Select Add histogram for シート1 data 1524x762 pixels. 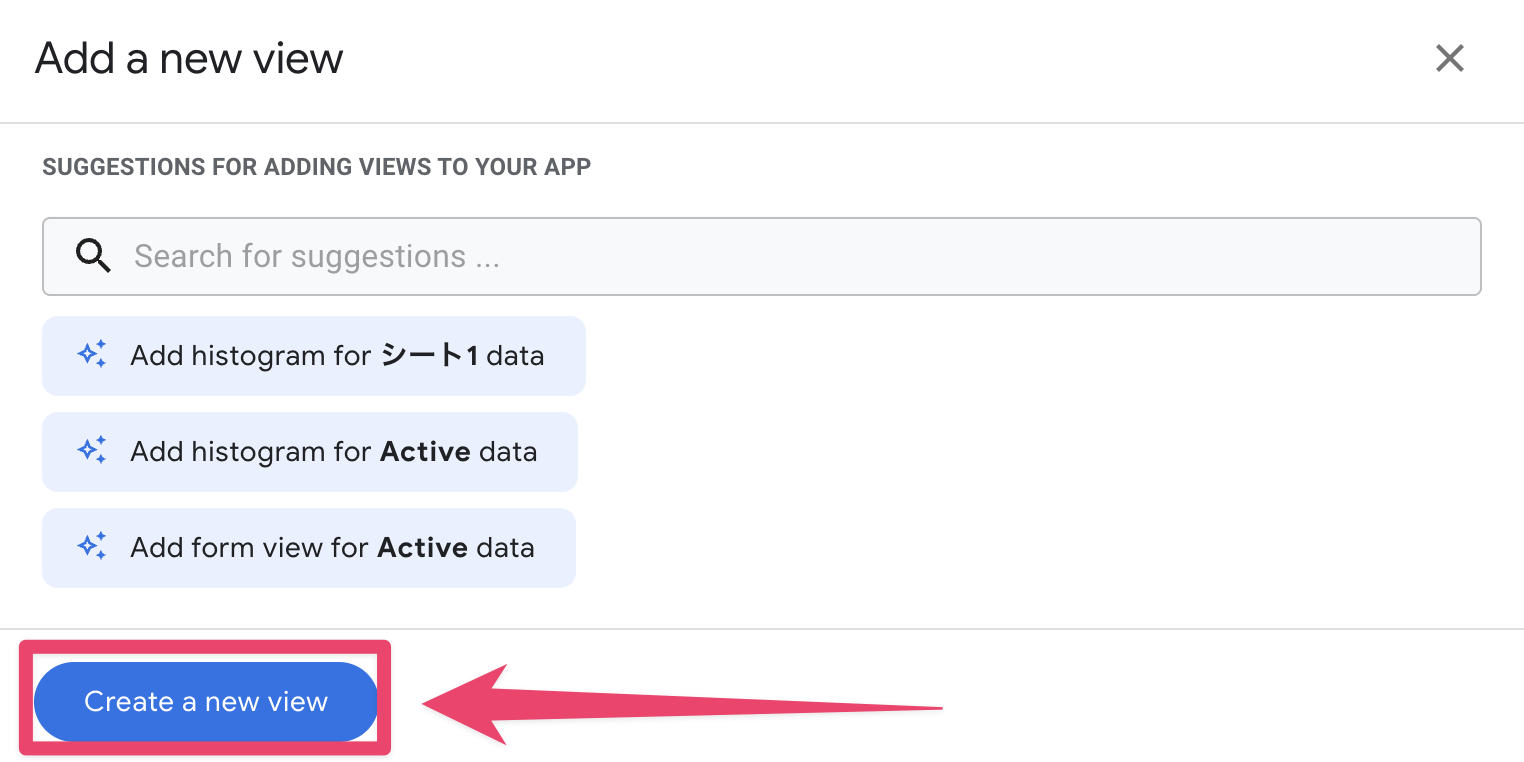[313, 356]
